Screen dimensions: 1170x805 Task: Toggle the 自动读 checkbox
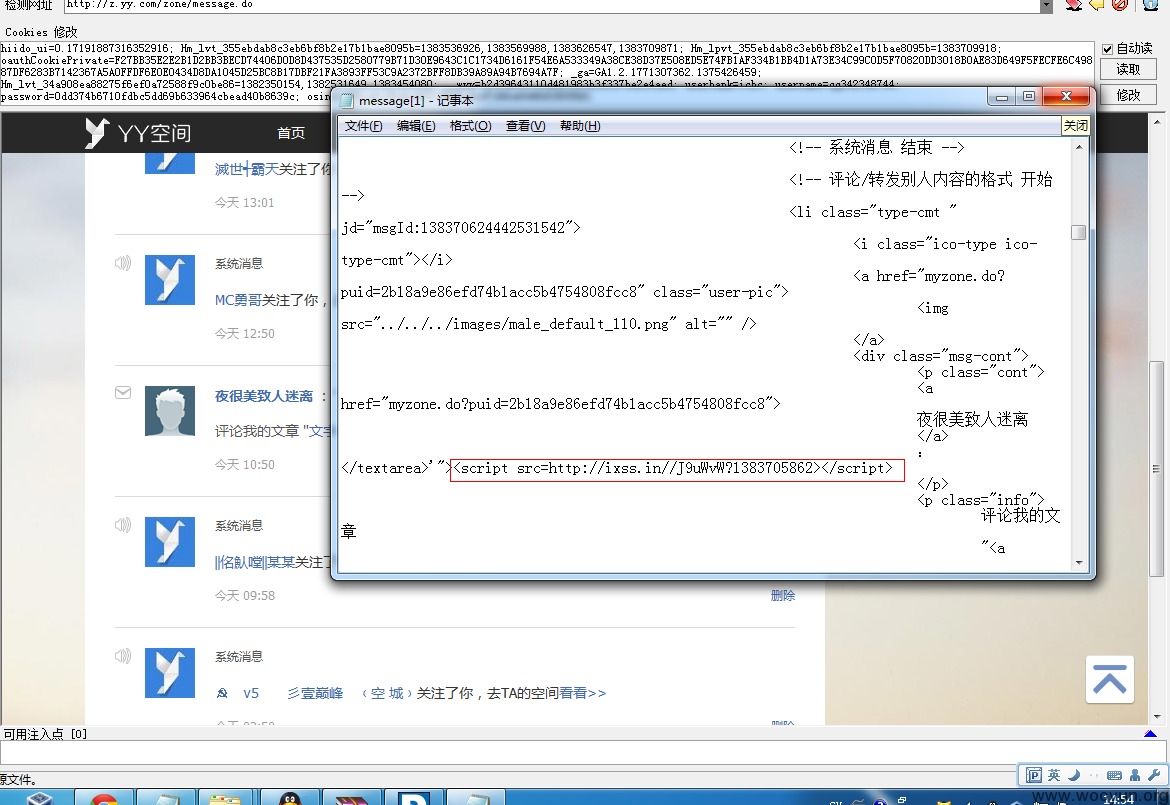[1107, 49]
